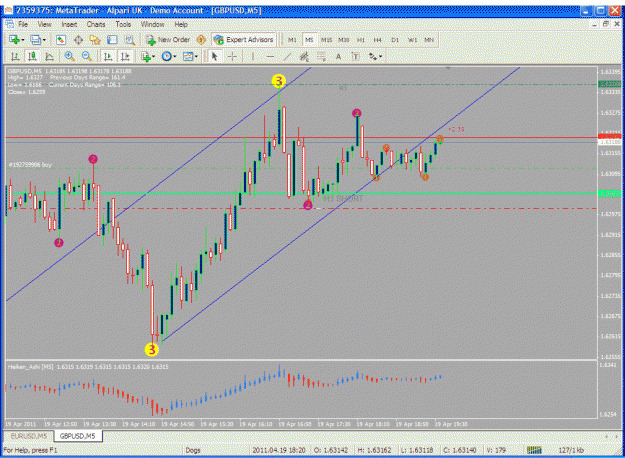Select the Crosshair tool
This screenshot has height=458, width=625.
(x=232, y=57)
